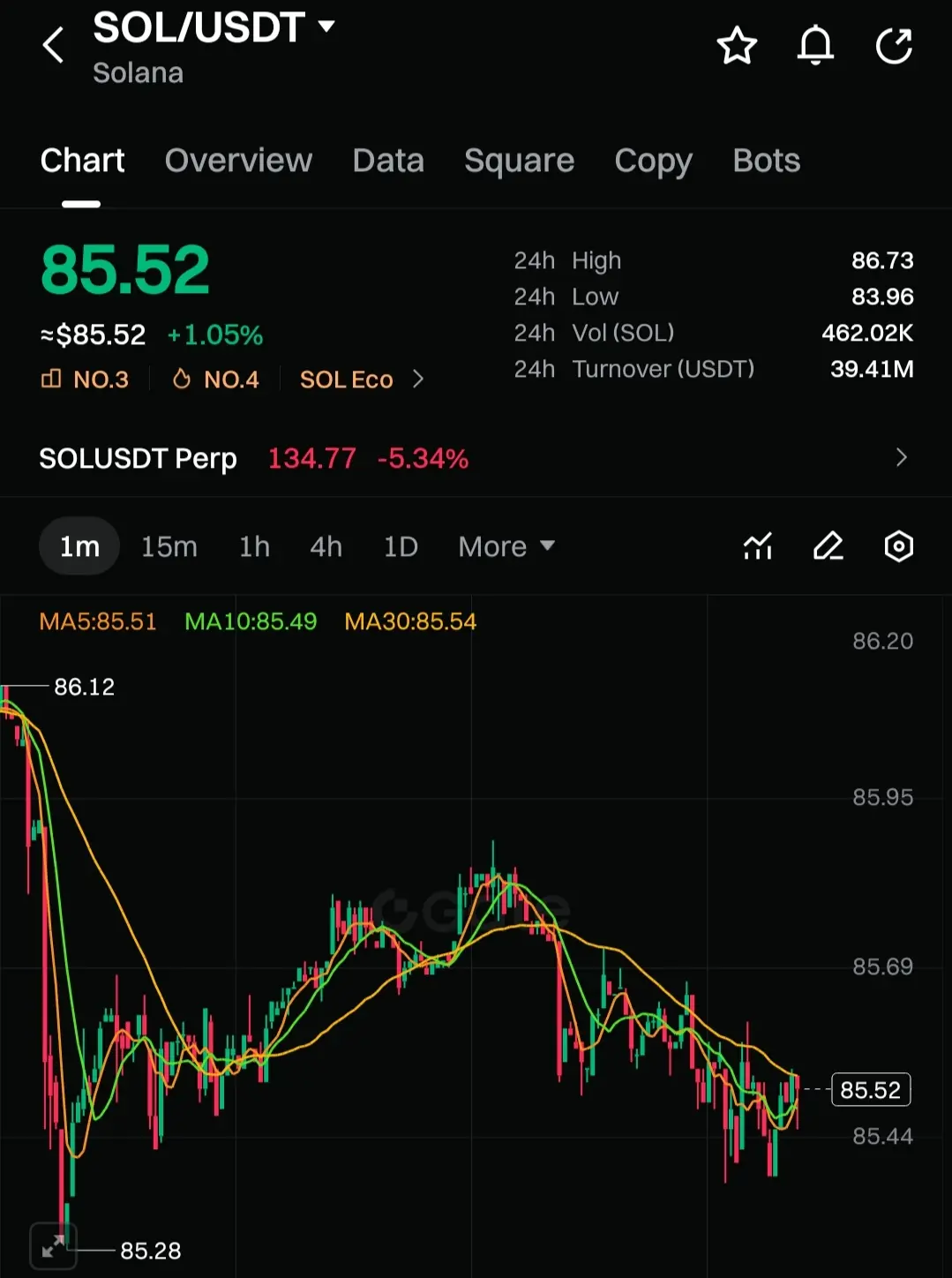The height and width of the screenshot is (1278, 952).
Task: Tap the ≈$85.52 fiat price
Action: click(93, 335)
